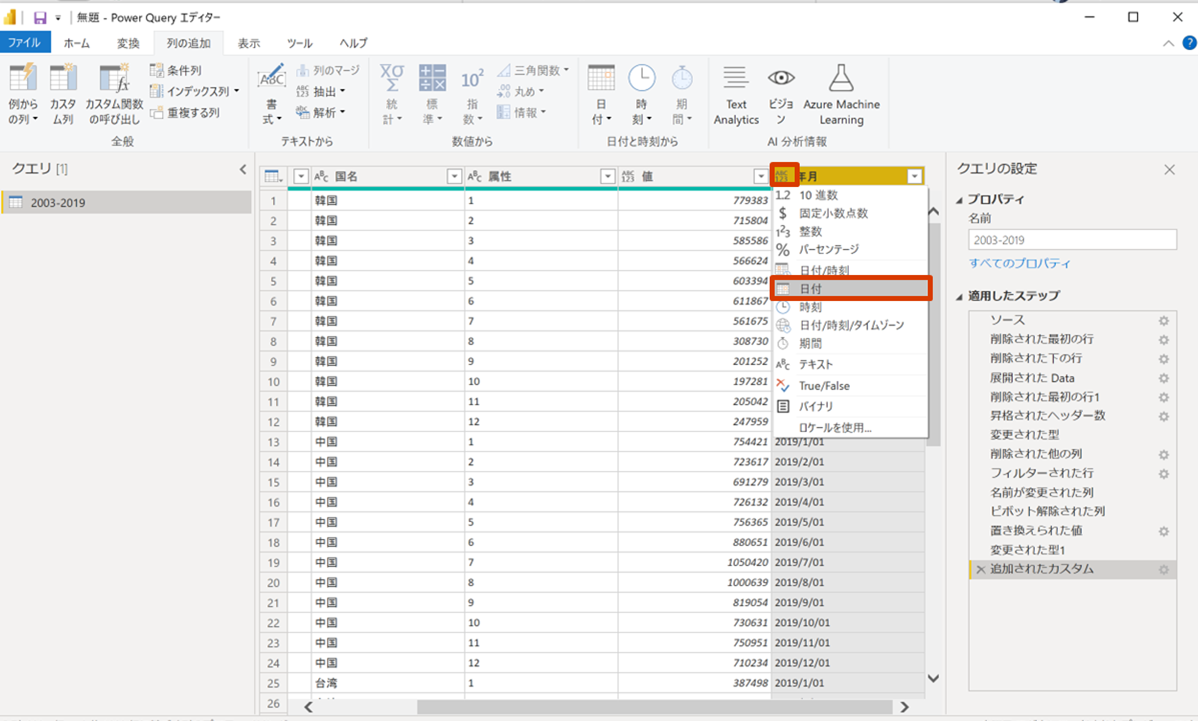Close the Query Settings pane
Screen dimensions: 1198x721
point(1169,170)
